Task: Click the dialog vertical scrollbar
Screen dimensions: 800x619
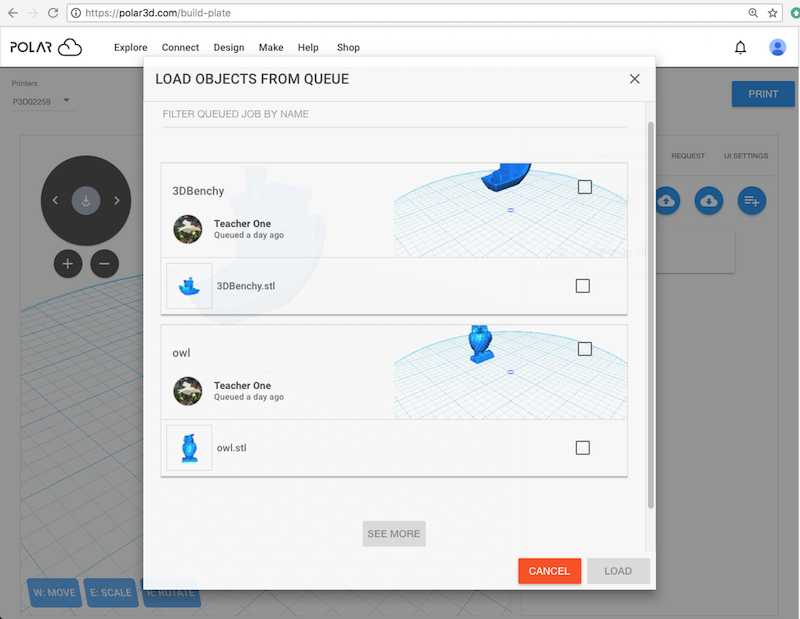Action: click(650, 315)
